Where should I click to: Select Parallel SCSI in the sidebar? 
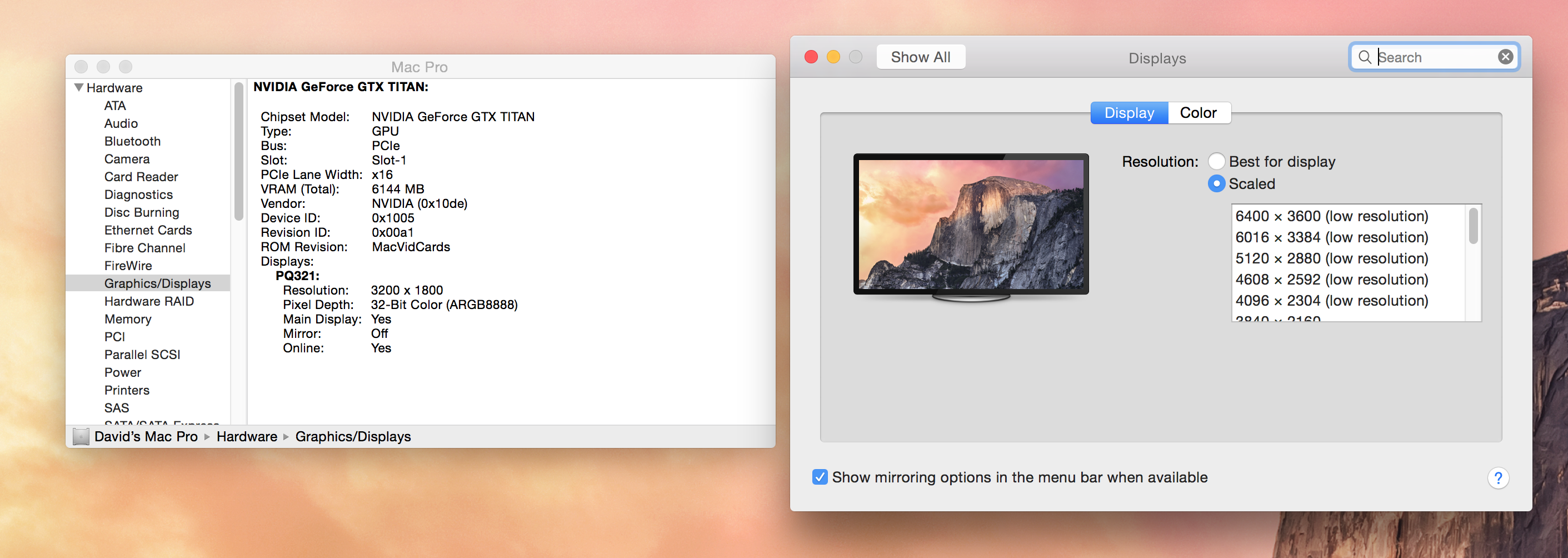coord(142,355)
